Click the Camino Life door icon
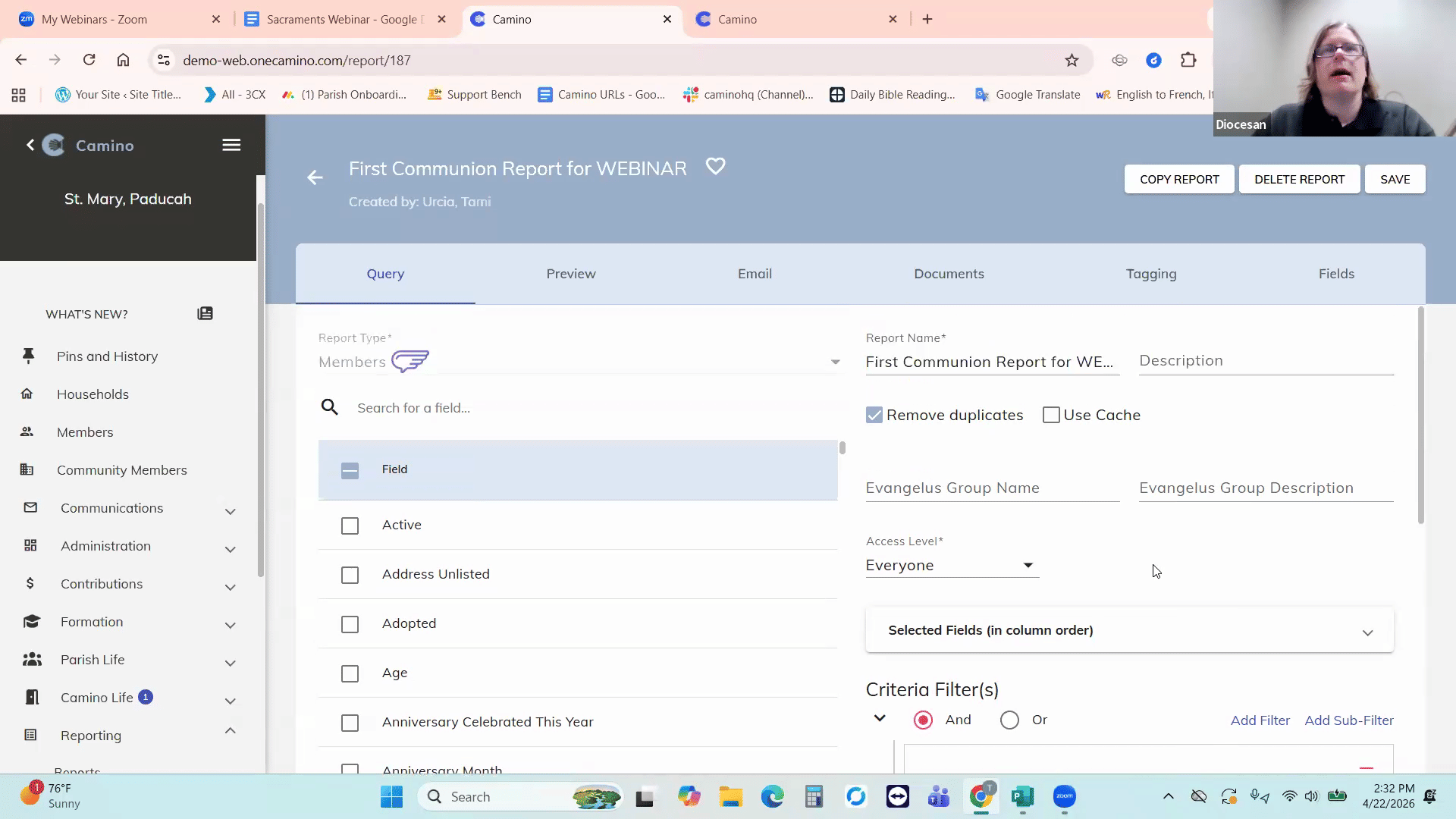This screenshot has width=1456, height=819. (32, 698)
